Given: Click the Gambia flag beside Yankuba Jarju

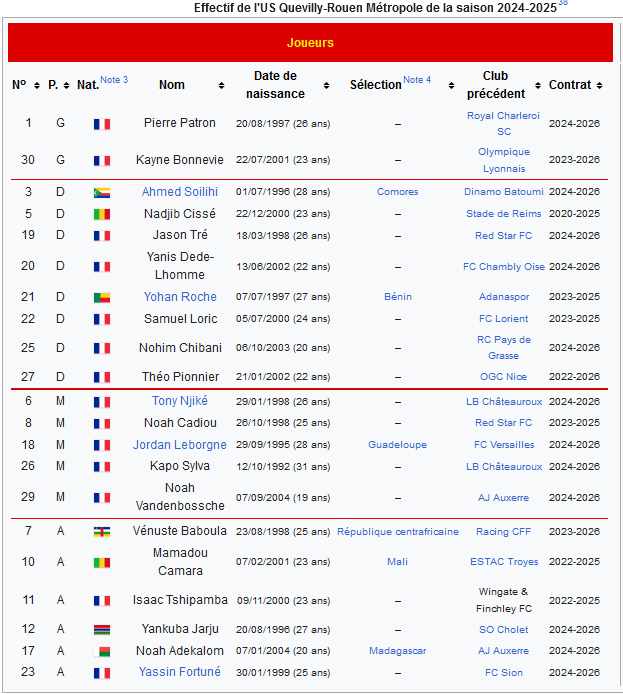Looking at the screenshot, I should click(x=102, y=630).
